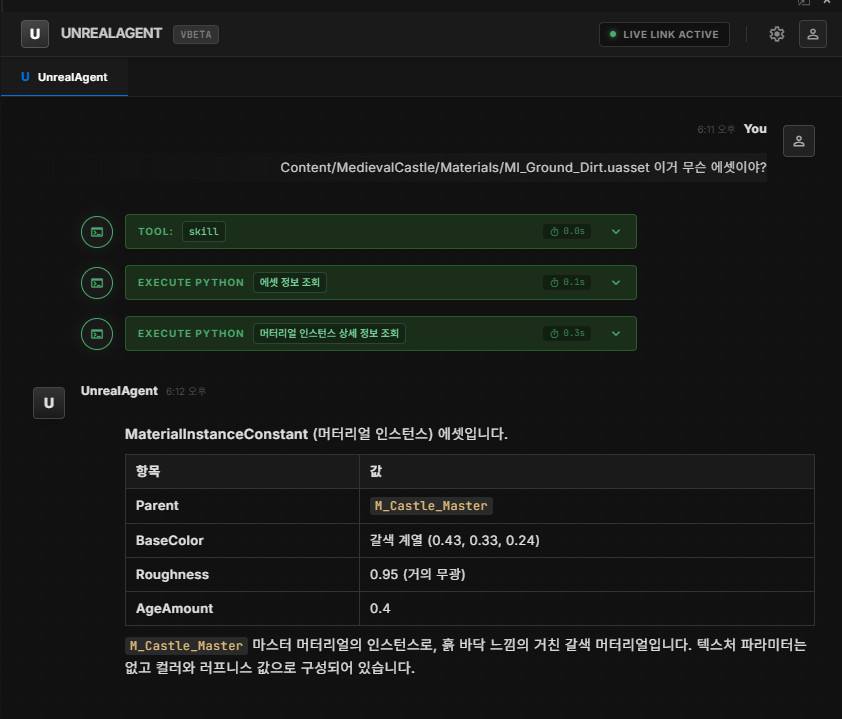
Task: Expand the skill TOOL block with its chevron
Action: pos(616,231)
